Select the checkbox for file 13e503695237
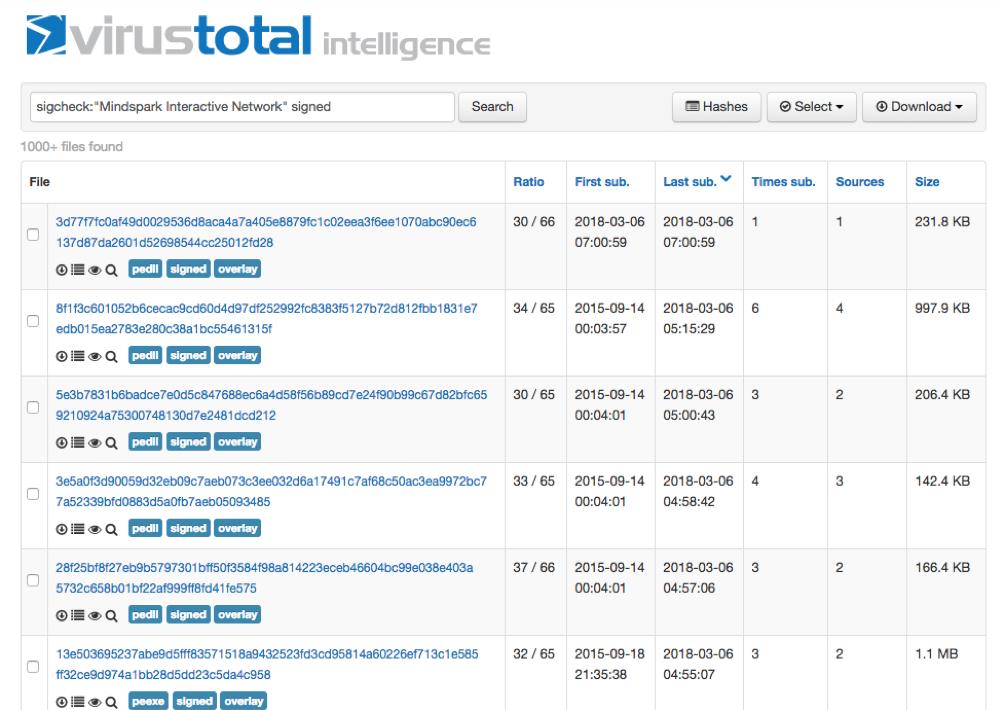 33,667
